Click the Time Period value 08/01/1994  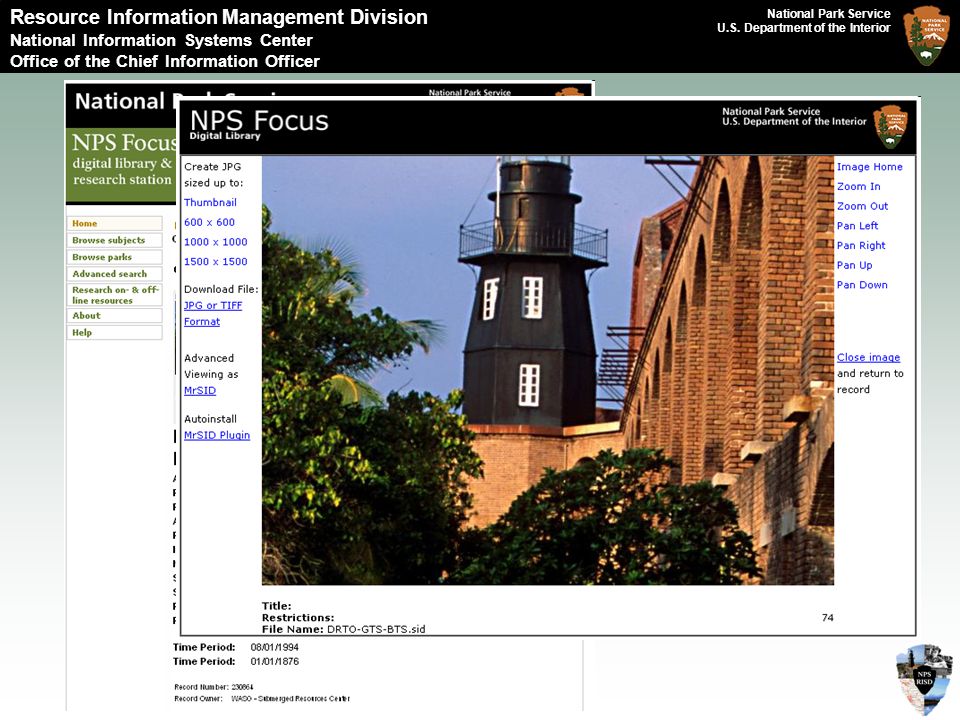(x=274, y=647)
